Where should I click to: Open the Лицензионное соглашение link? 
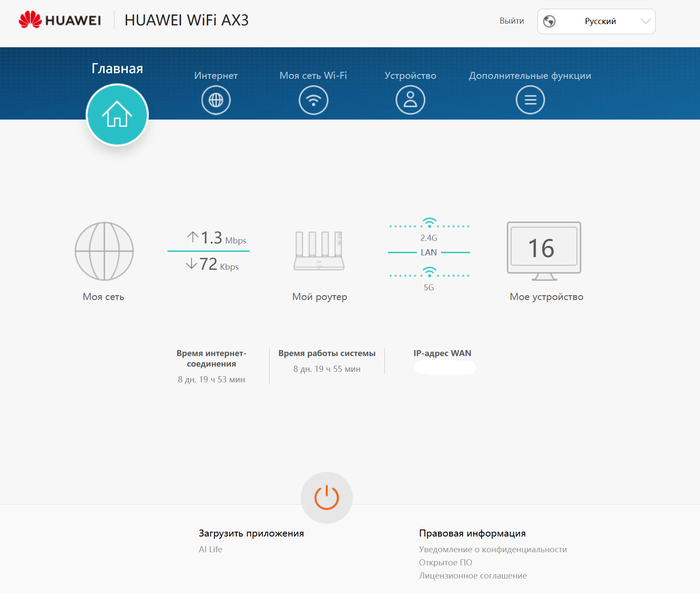472,575
